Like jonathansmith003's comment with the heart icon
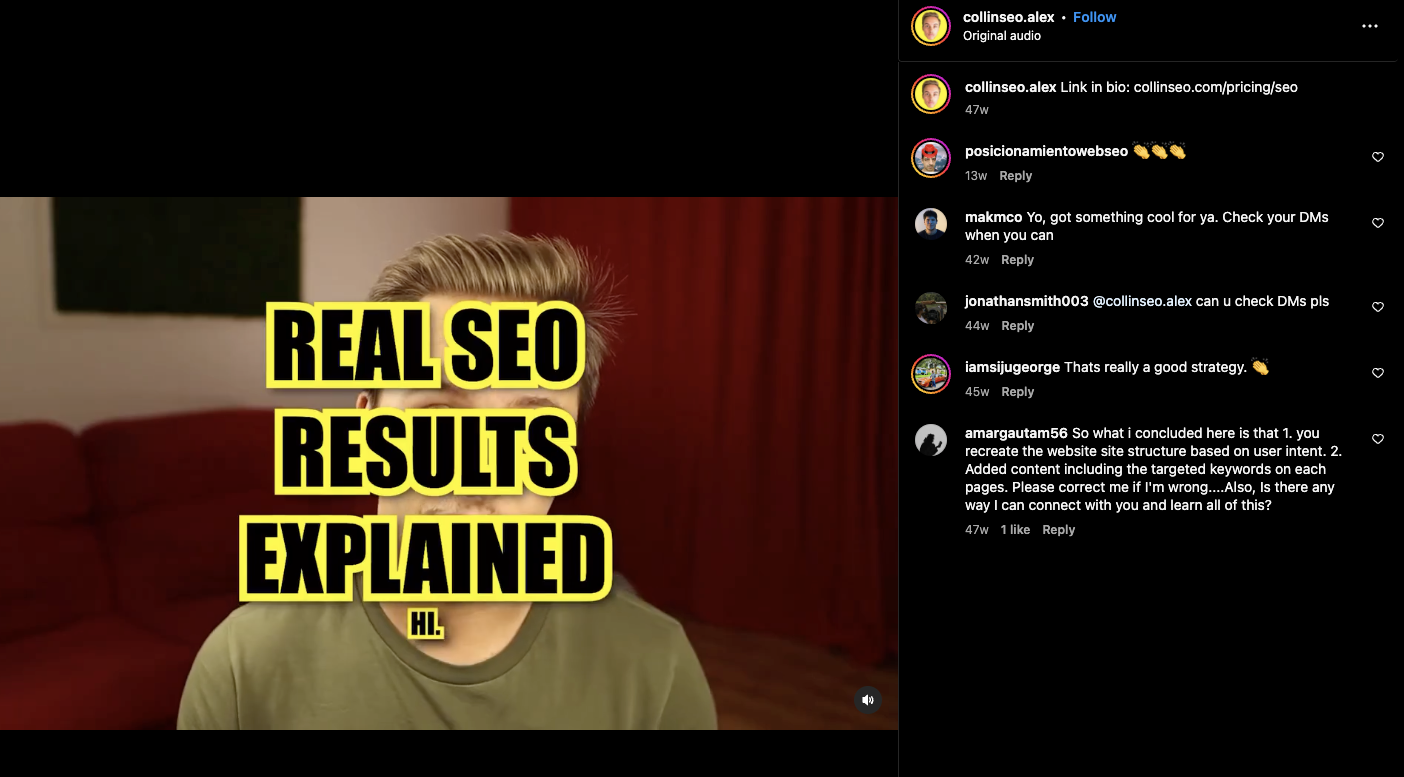1404x777 pixels. pos(1378,307)
